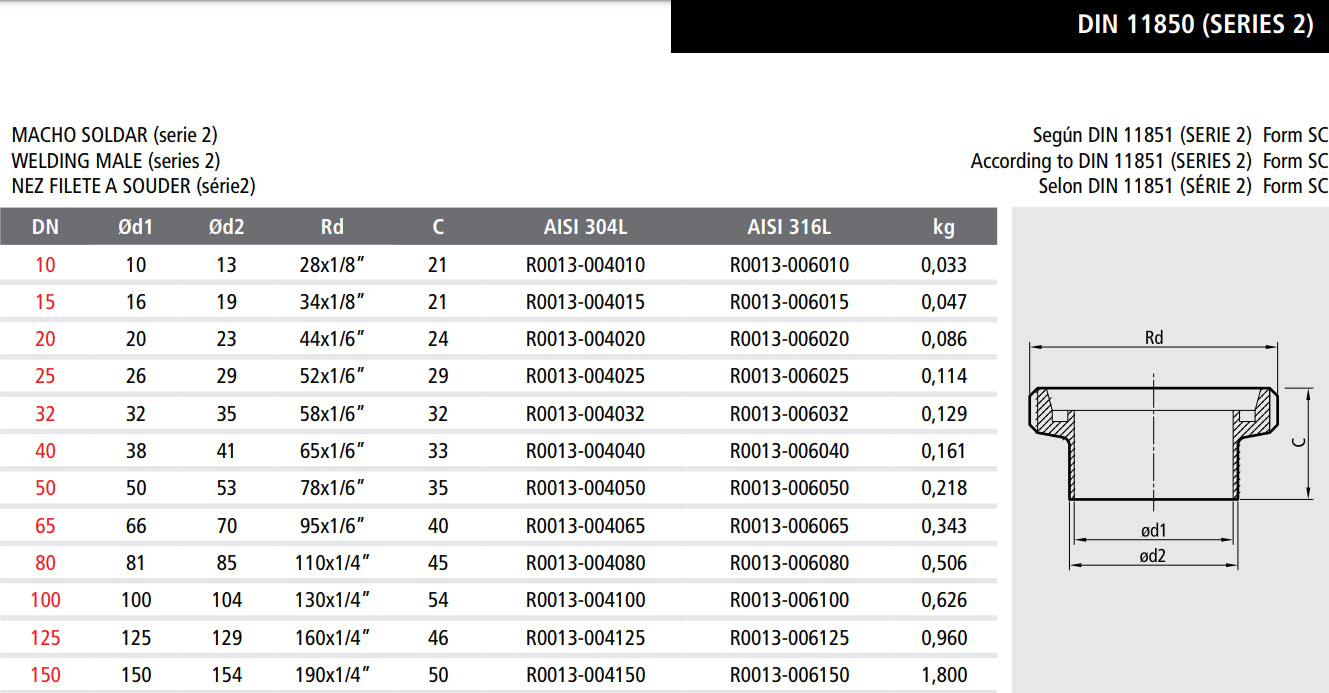1329x693 pixels.
Task: Click part number R0013-004010
Action: click(x=585, y=265)
